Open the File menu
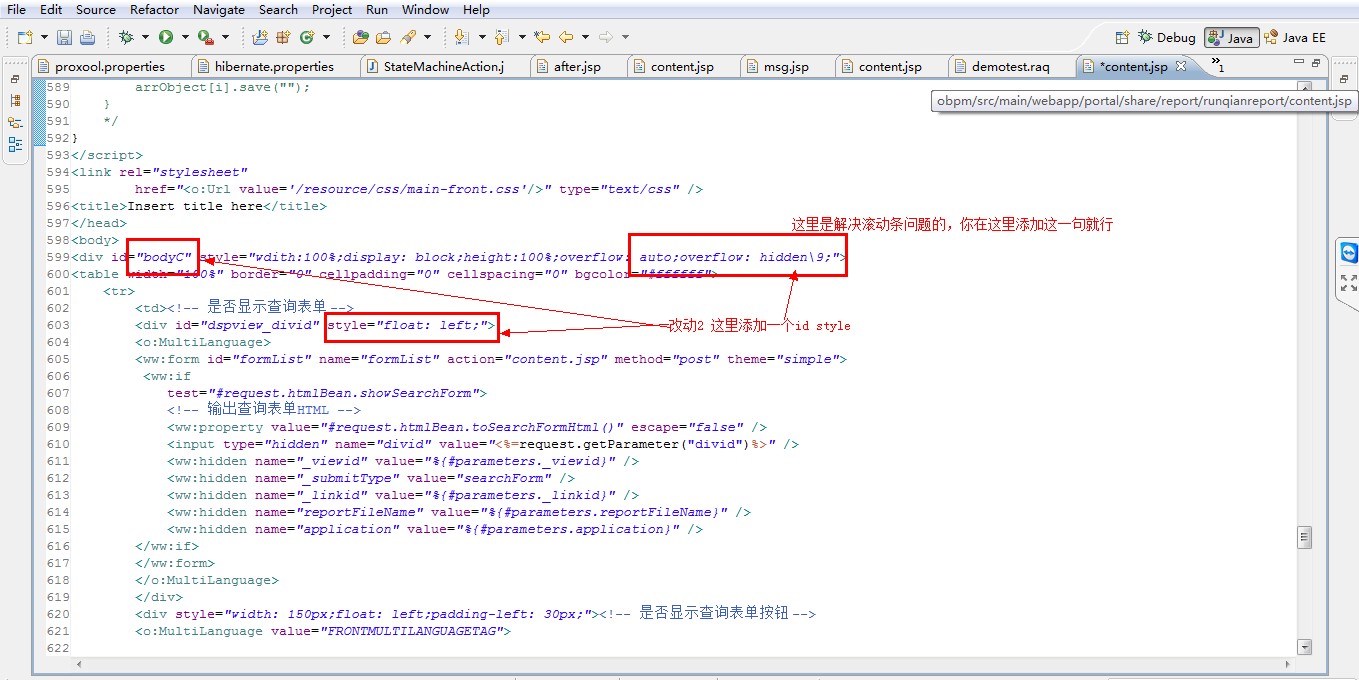Viewport: 1359px width, 680px height. coord(16,9)
